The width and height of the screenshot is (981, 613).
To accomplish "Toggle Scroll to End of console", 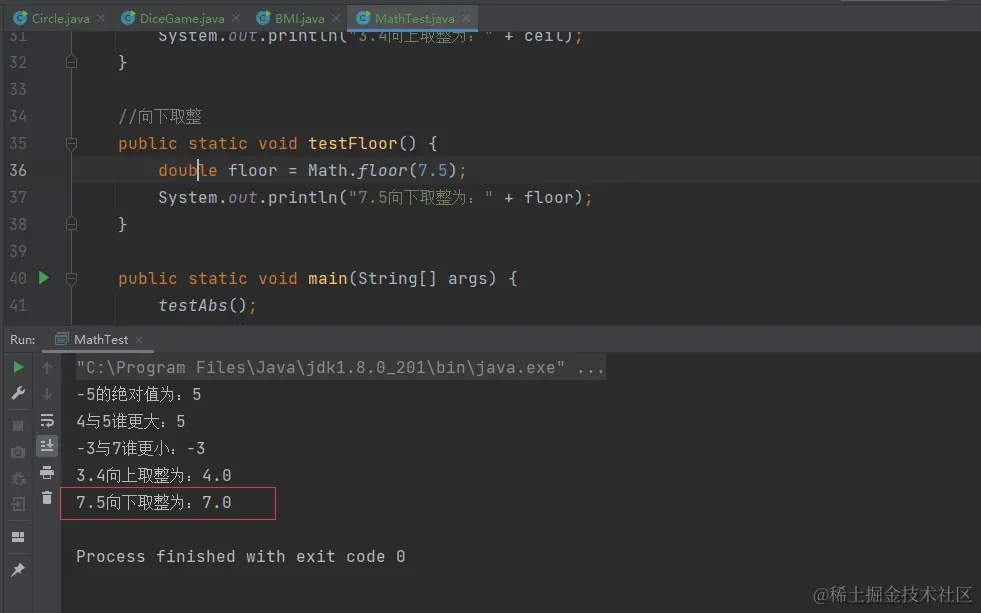I will click(47, 446).
